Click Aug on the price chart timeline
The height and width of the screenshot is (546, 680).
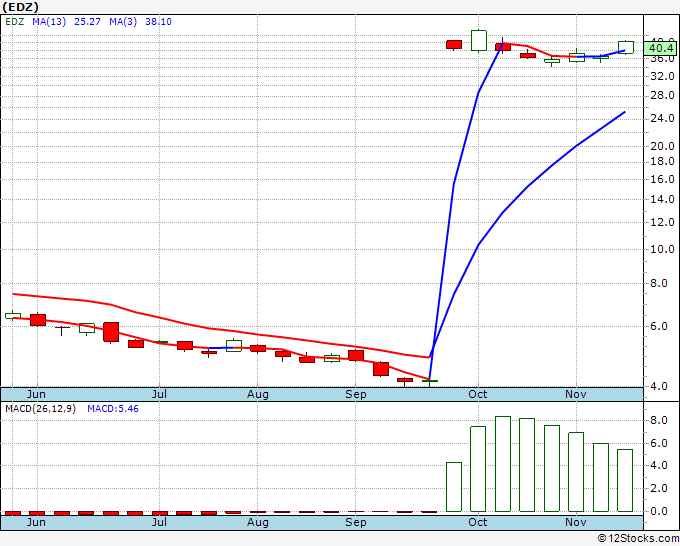pos(258,394)
